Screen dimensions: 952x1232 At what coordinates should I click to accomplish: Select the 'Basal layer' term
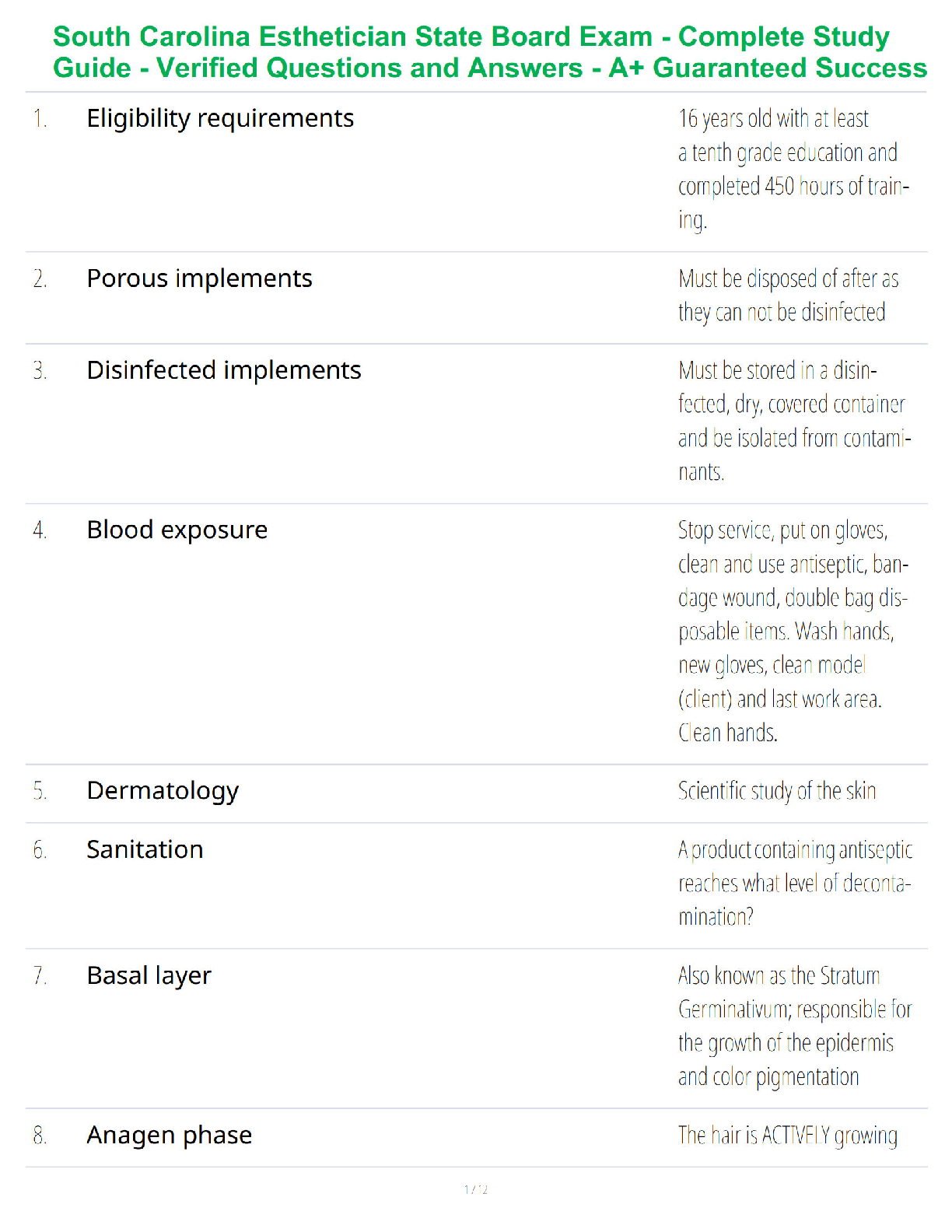149,976
